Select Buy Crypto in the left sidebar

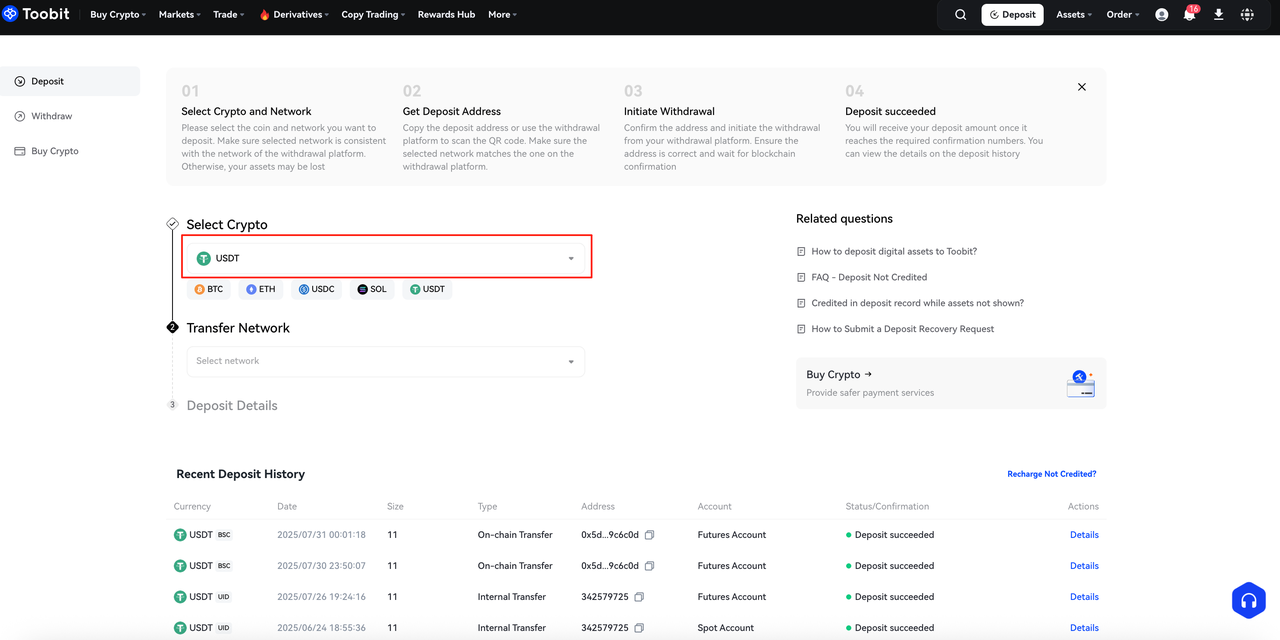pyautogui.click(x=70, y=151)
